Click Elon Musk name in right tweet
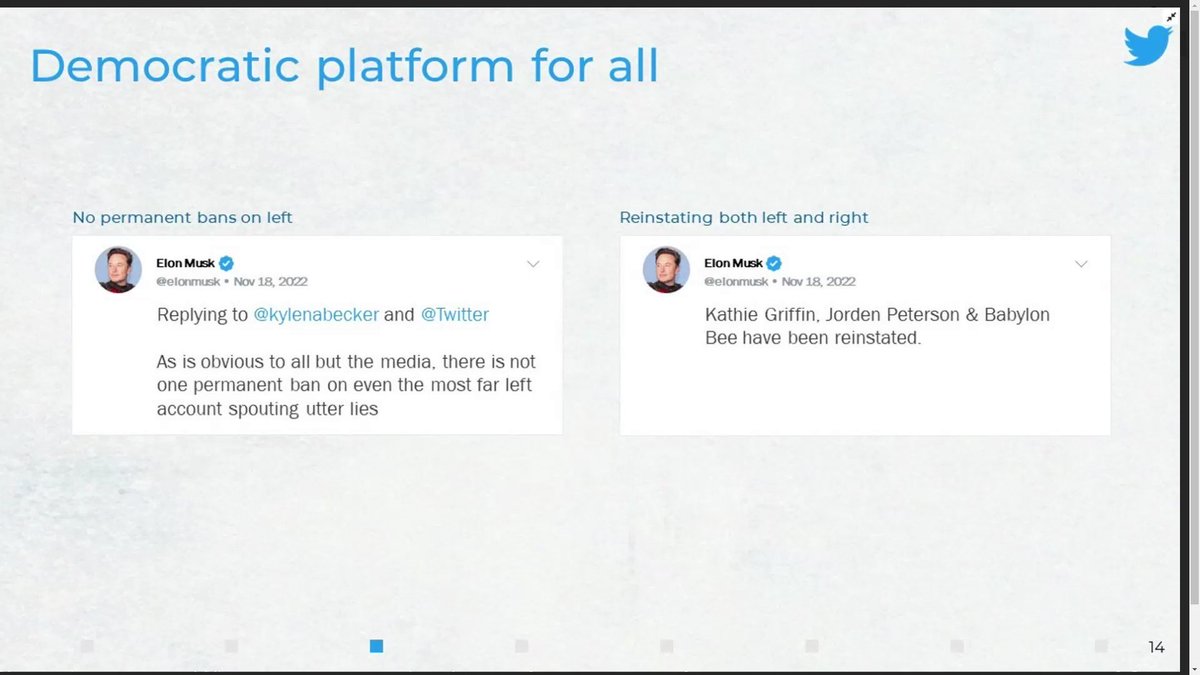 pyautogui.click(x=733, y=263)
